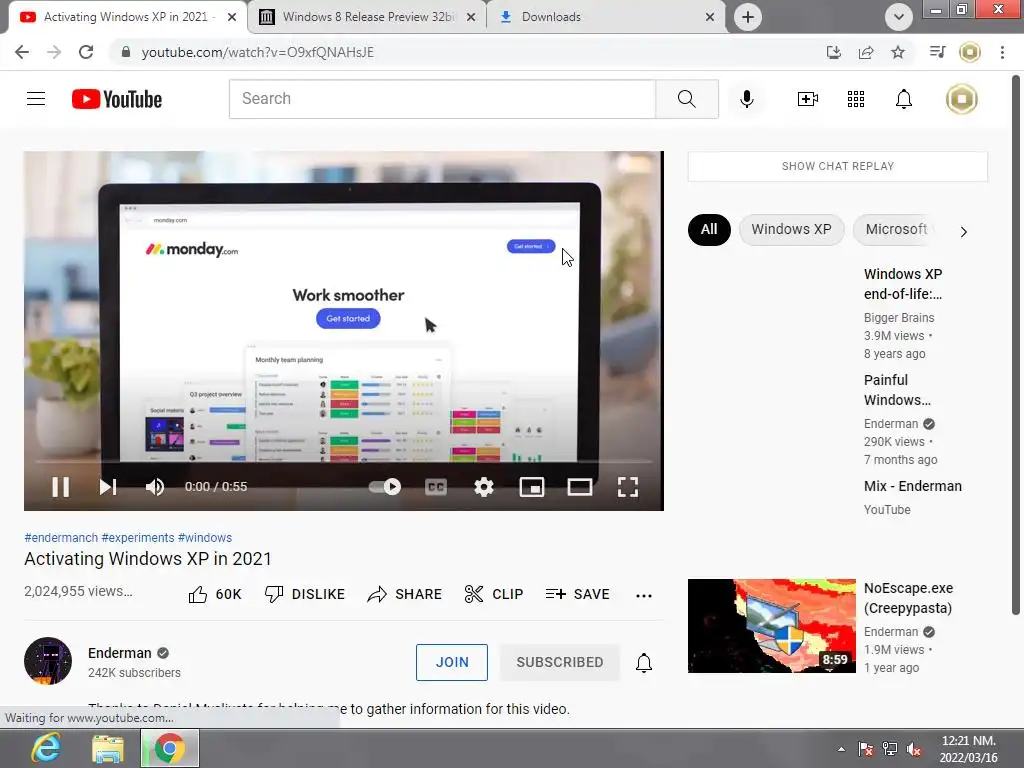This screenshot has width=1024, height=768.
Task: Click SHOW CHAT REPLAY
Action: click(x=837, y=166)
